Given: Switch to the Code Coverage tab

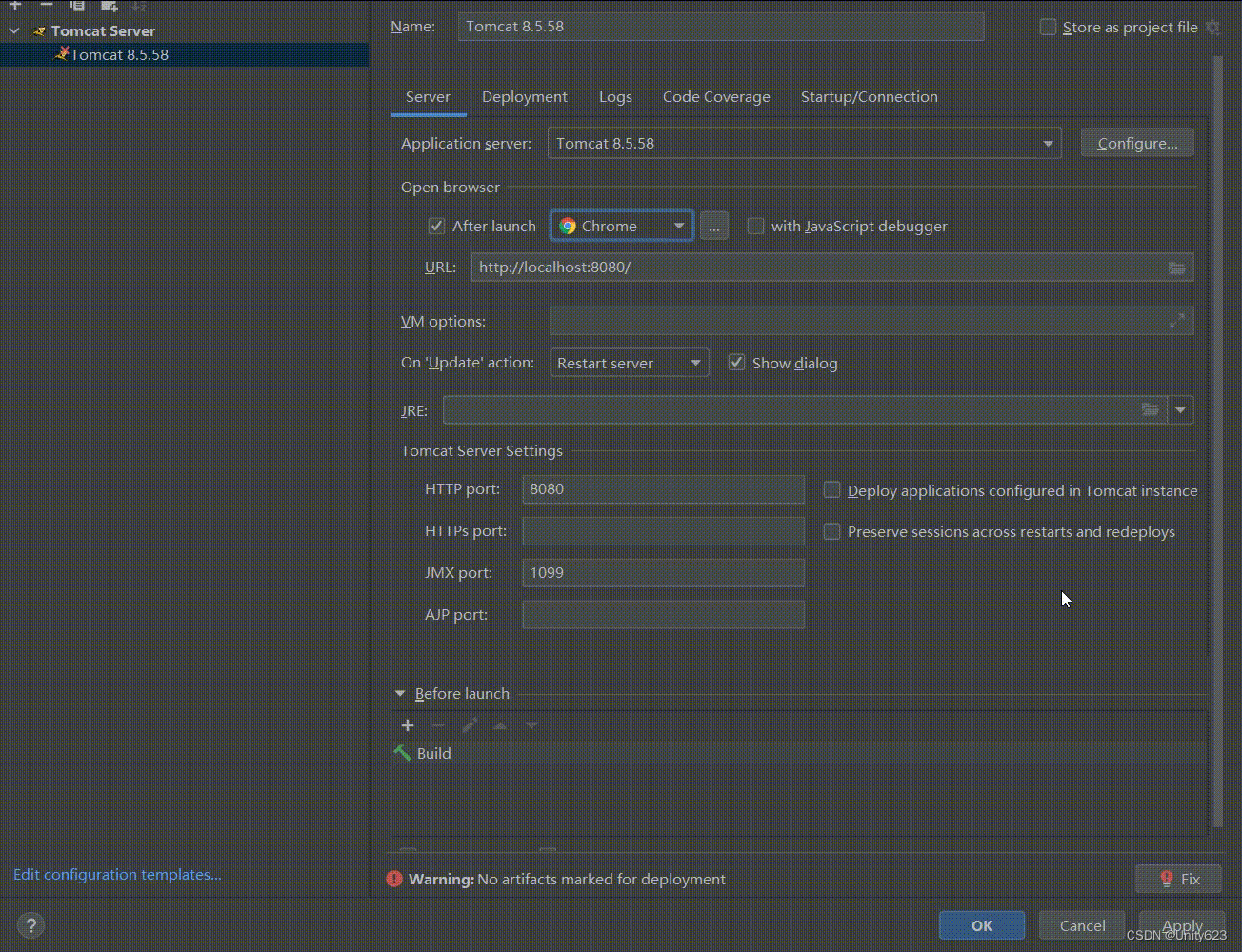Looking at the screenshot, I should click(x=716, y=97).
